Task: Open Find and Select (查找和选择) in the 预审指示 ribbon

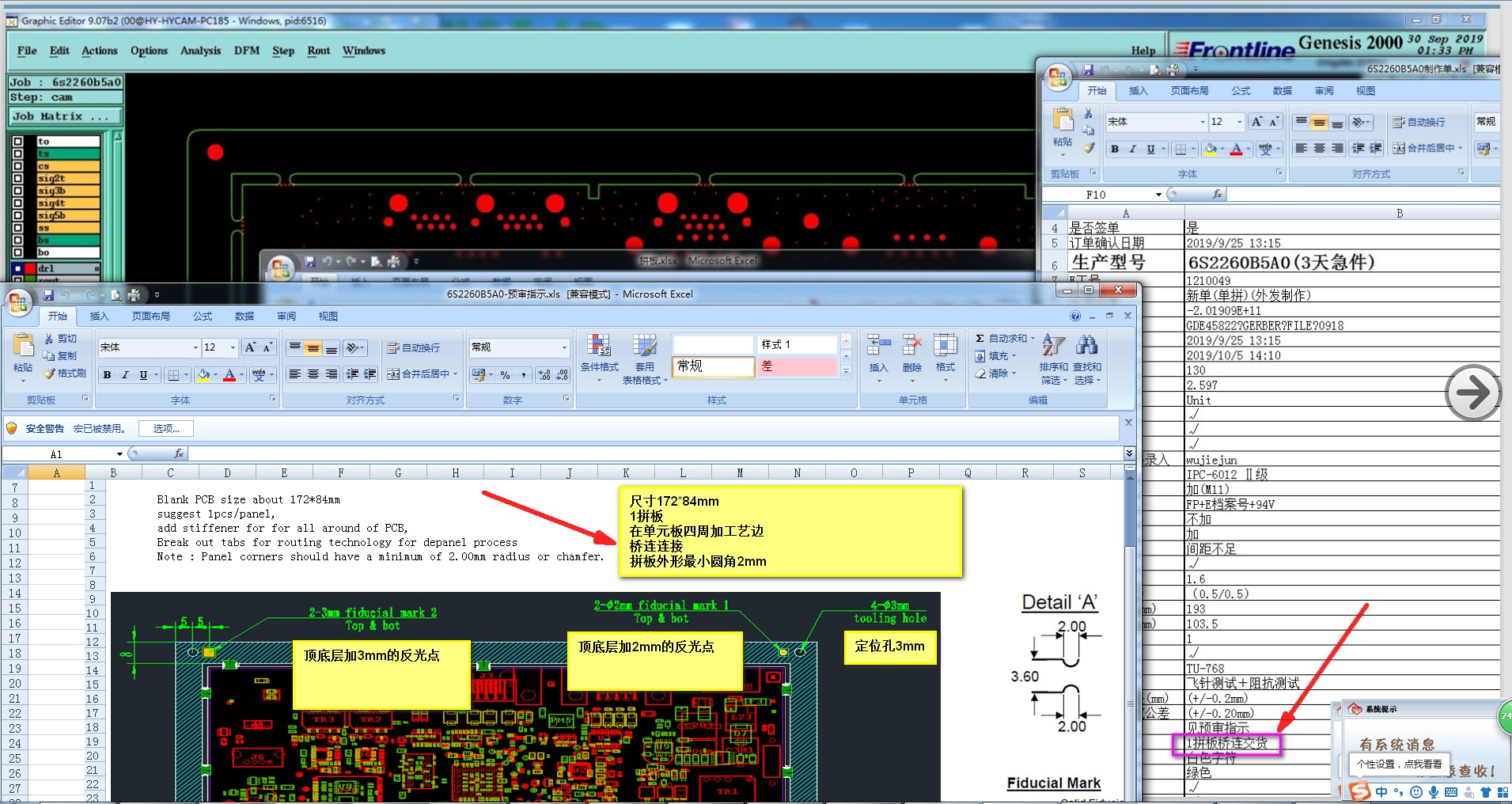Action: click(1087, 358)
